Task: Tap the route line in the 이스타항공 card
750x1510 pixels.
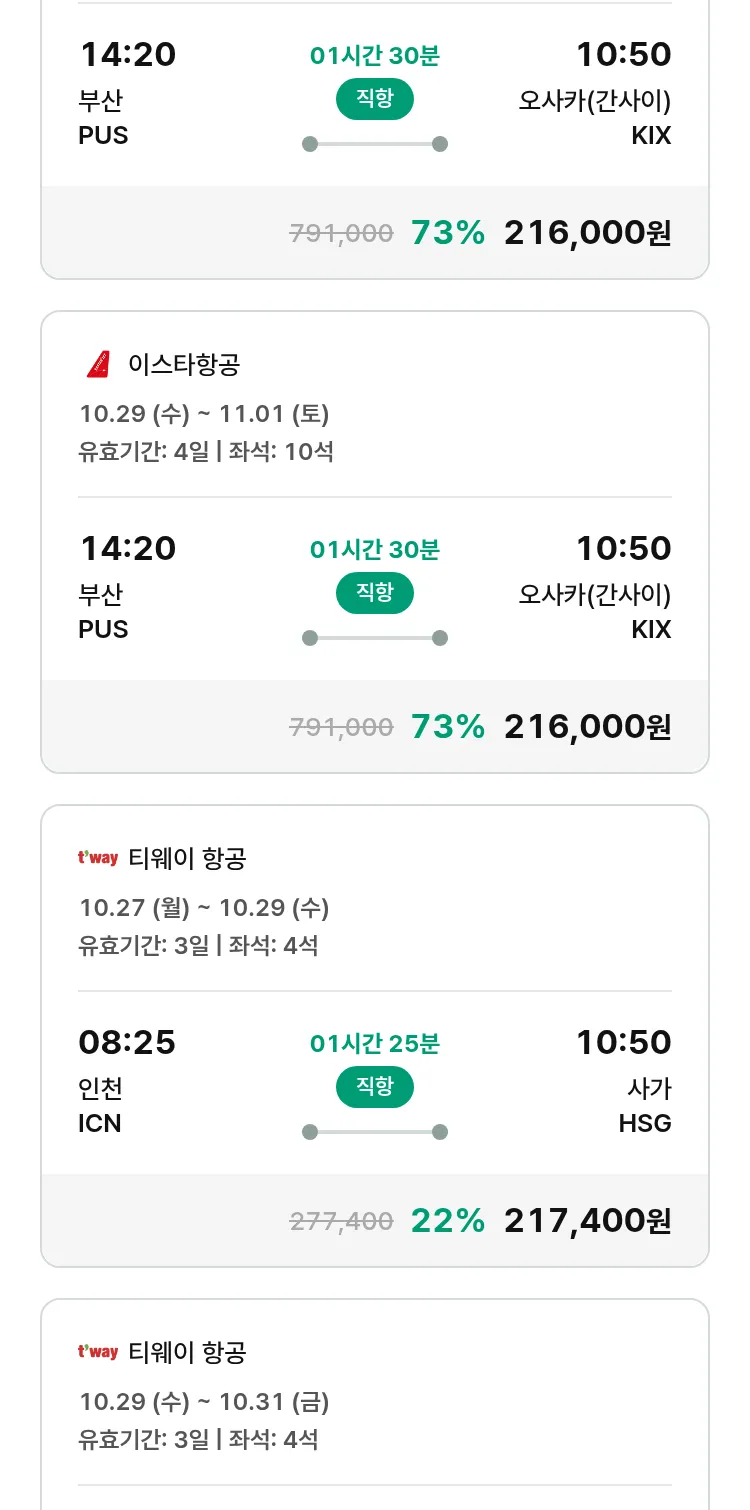Action: [x=374, y=638]
